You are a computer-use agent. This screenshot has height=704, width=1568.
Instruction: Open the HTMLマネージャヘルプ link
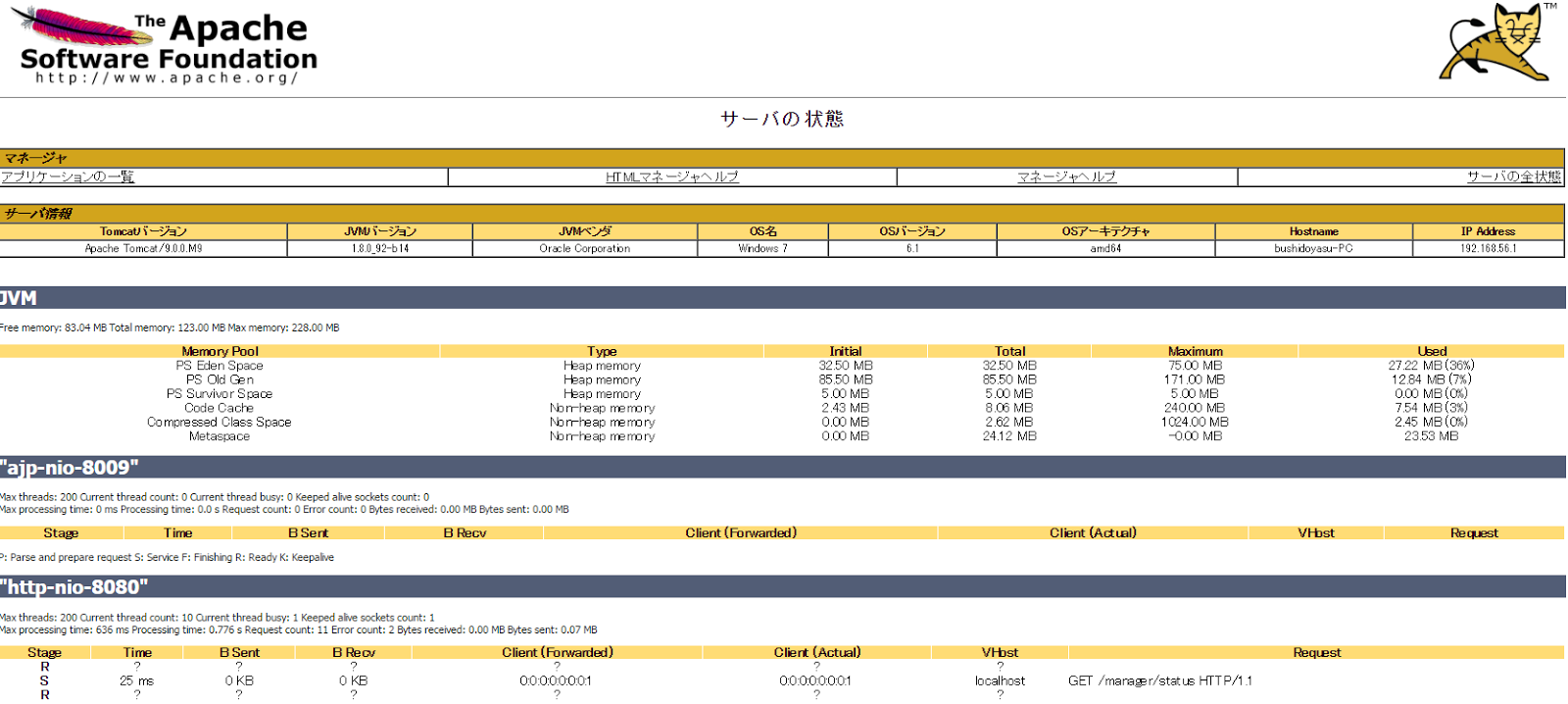[672, 176]
